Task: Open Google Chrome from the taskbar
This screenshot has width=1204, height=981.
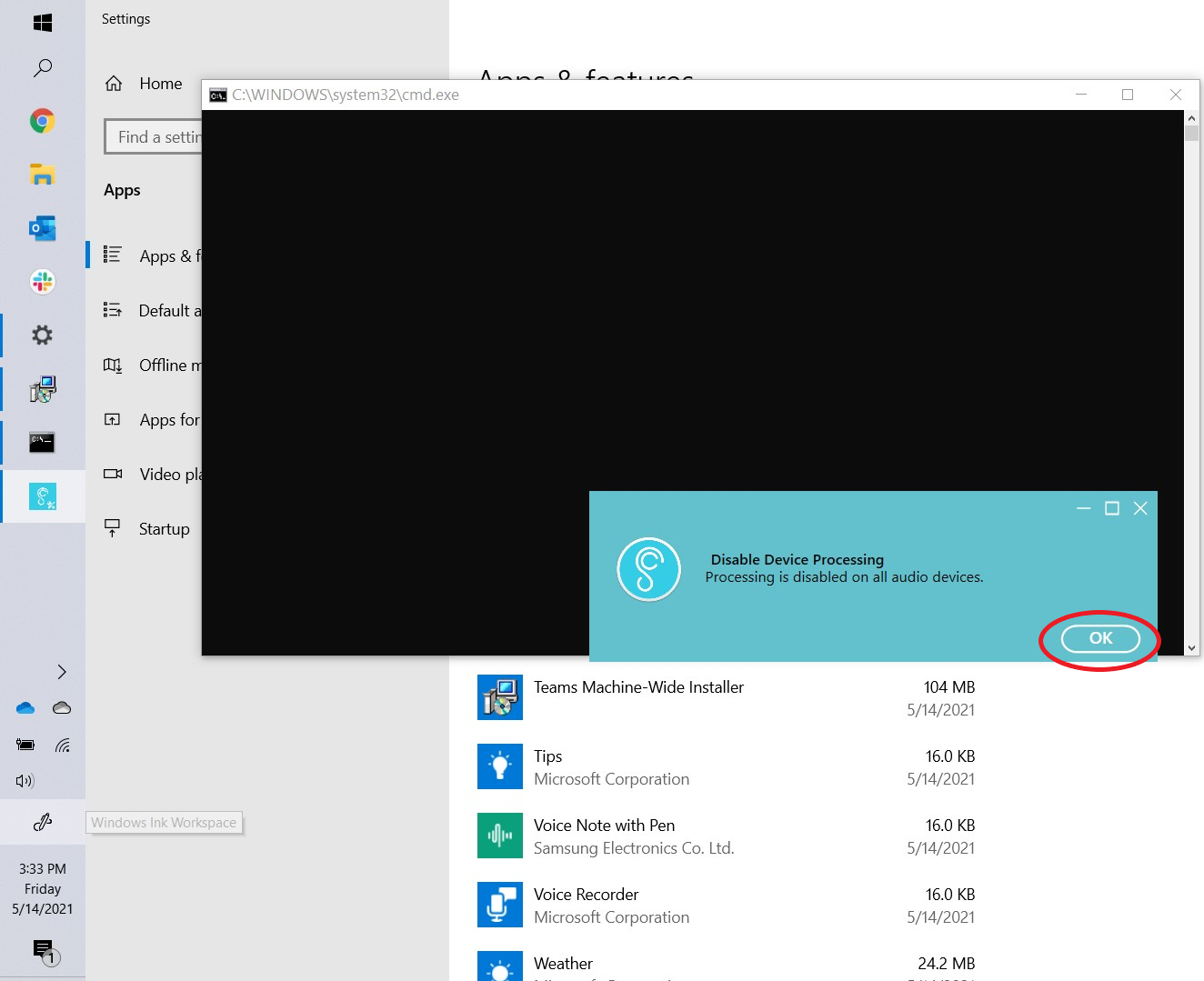Action: click(x=42, y=121)
